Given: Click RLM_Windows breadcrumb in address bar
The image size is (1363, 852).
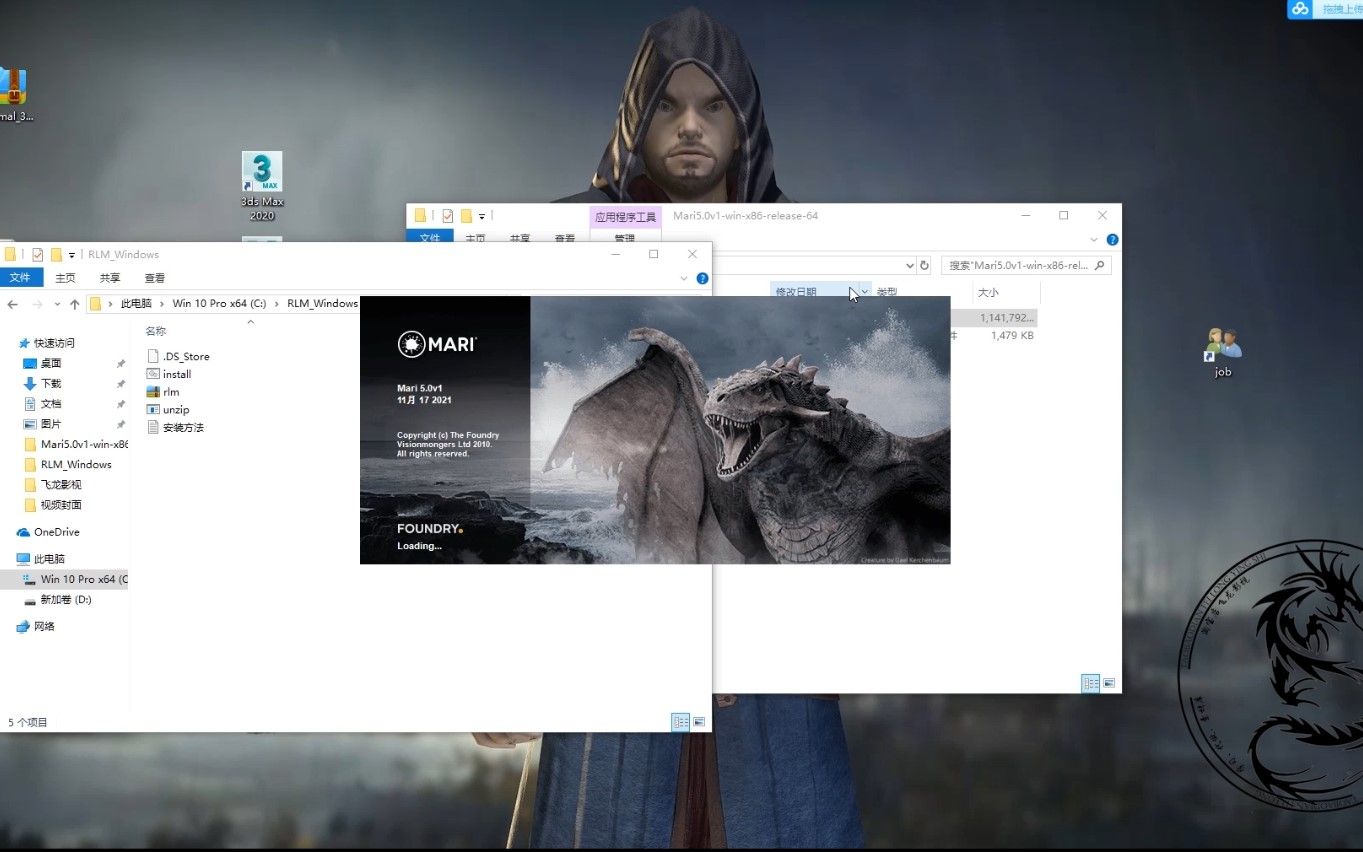Looking at the screenshot, I should pos(322,304).
